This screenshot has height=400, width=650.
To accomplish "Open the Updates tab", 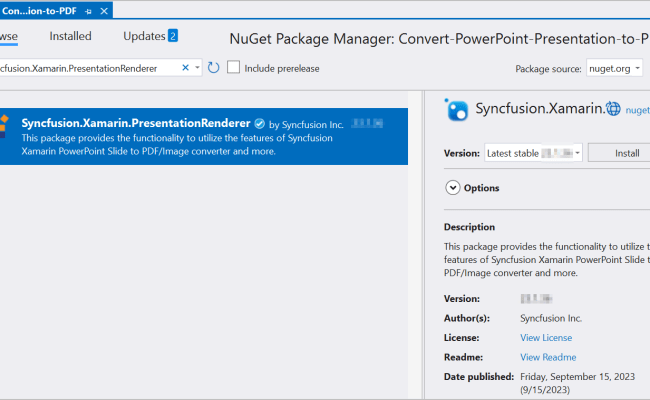I will click(150, 36).
